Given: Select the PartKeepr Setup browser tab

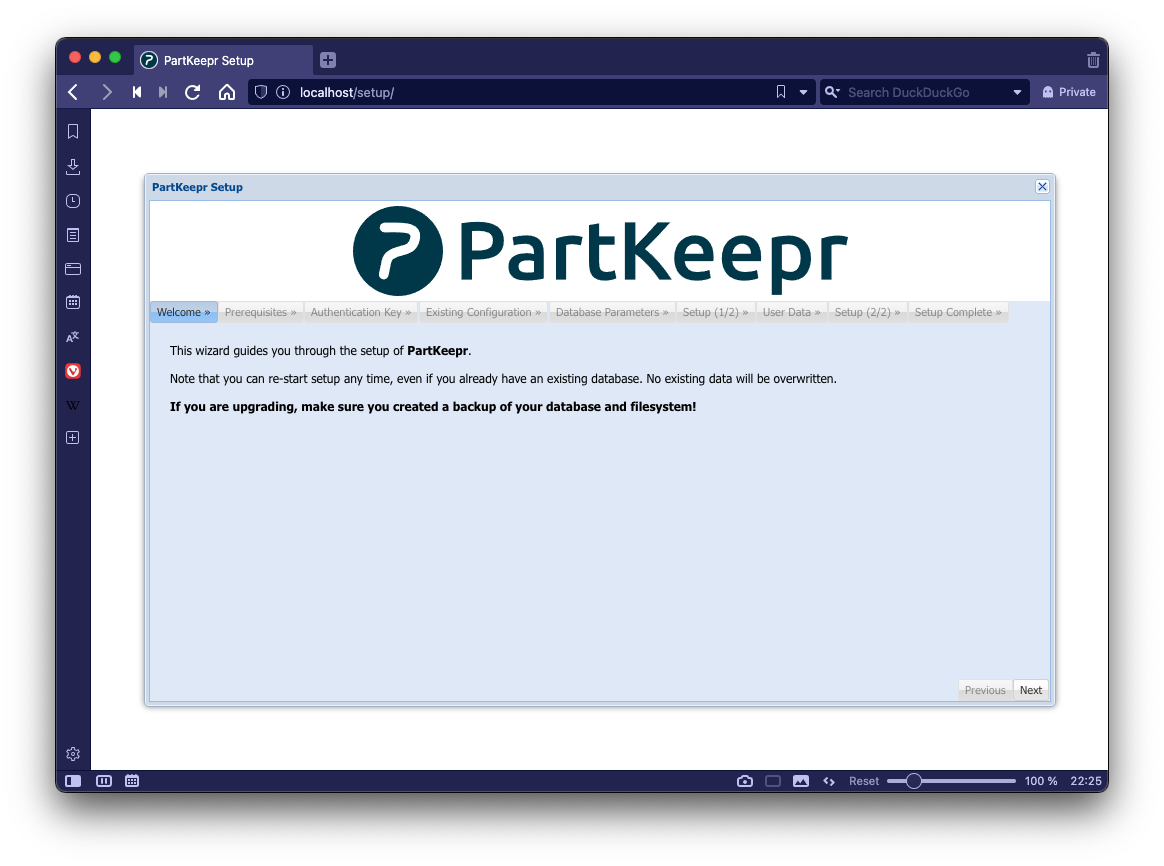Looking at the screenshot, I should coord(223,60).
